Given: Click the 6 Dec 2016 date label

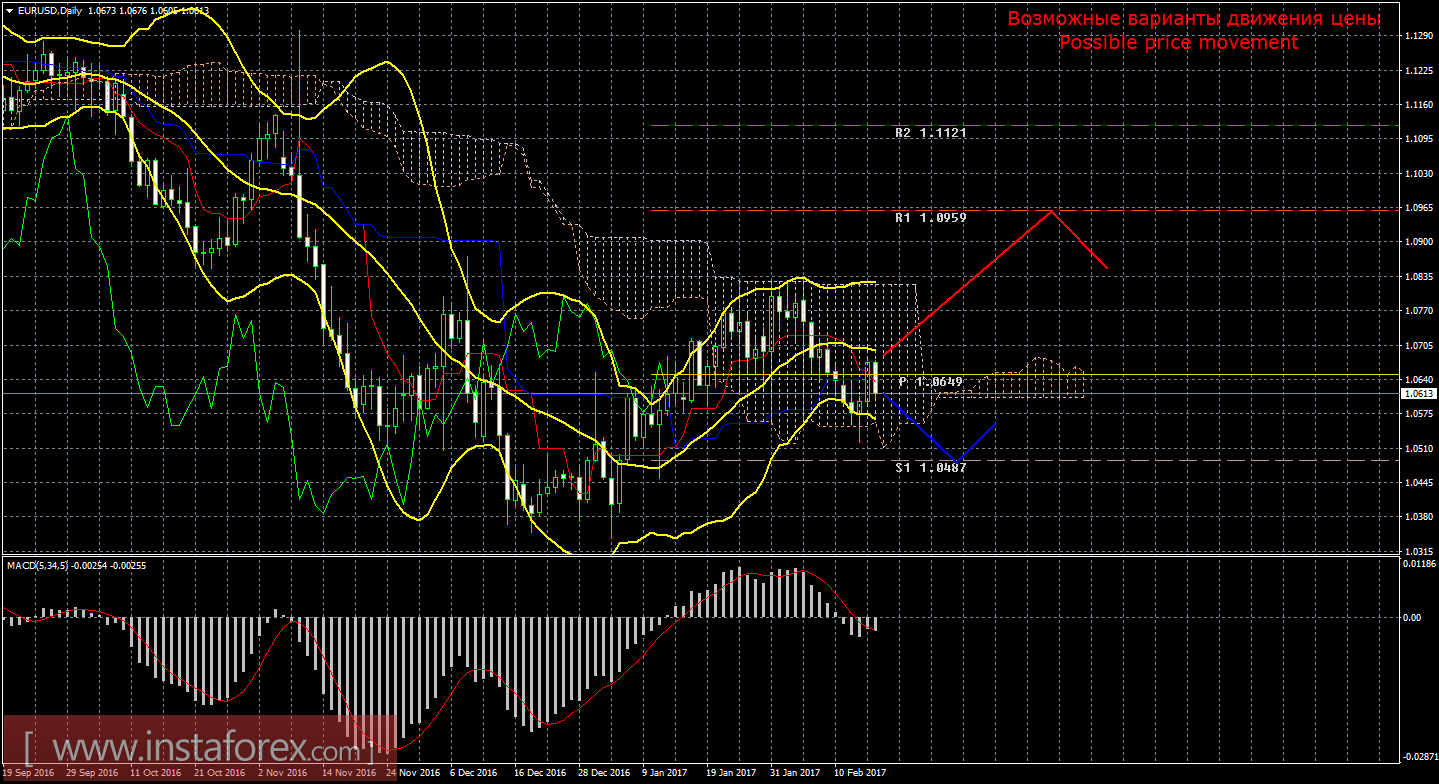Looking at the screenshot, I should [x=472, y=773].
